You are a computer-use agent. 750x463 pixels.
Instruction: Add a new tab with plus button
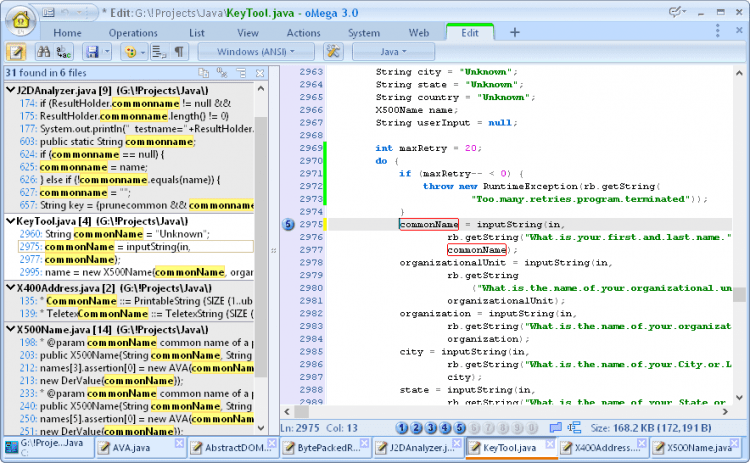515,32
